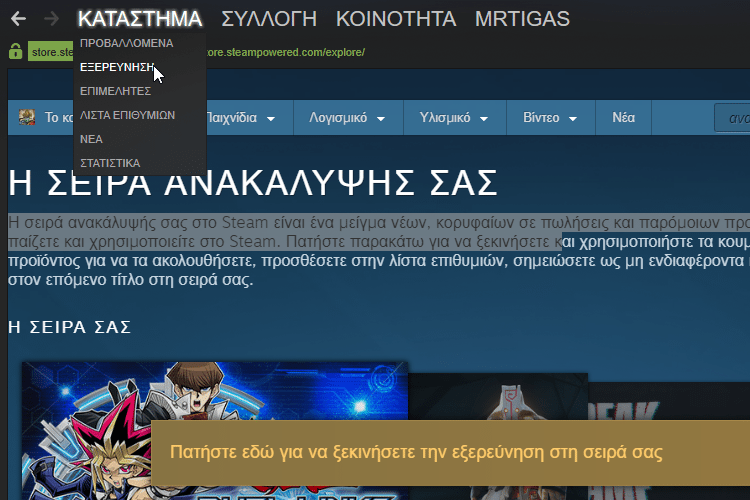Screen dimensions: 750x500
Task: Click the green store.ste certificate label
Action: (x=51, y=52)
